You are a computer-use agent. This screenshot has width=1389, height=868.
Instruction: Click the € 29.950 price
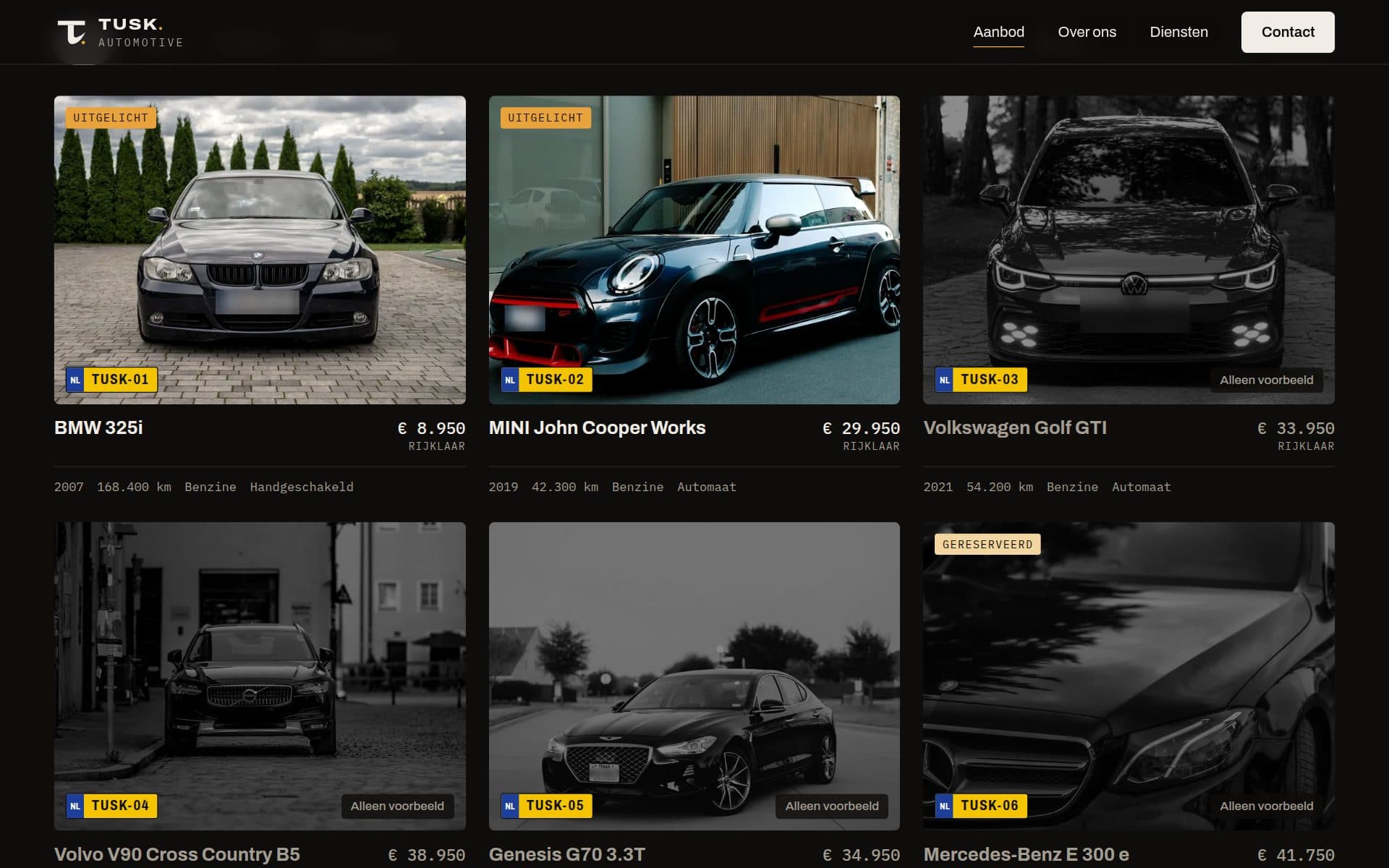coord(861,428)
